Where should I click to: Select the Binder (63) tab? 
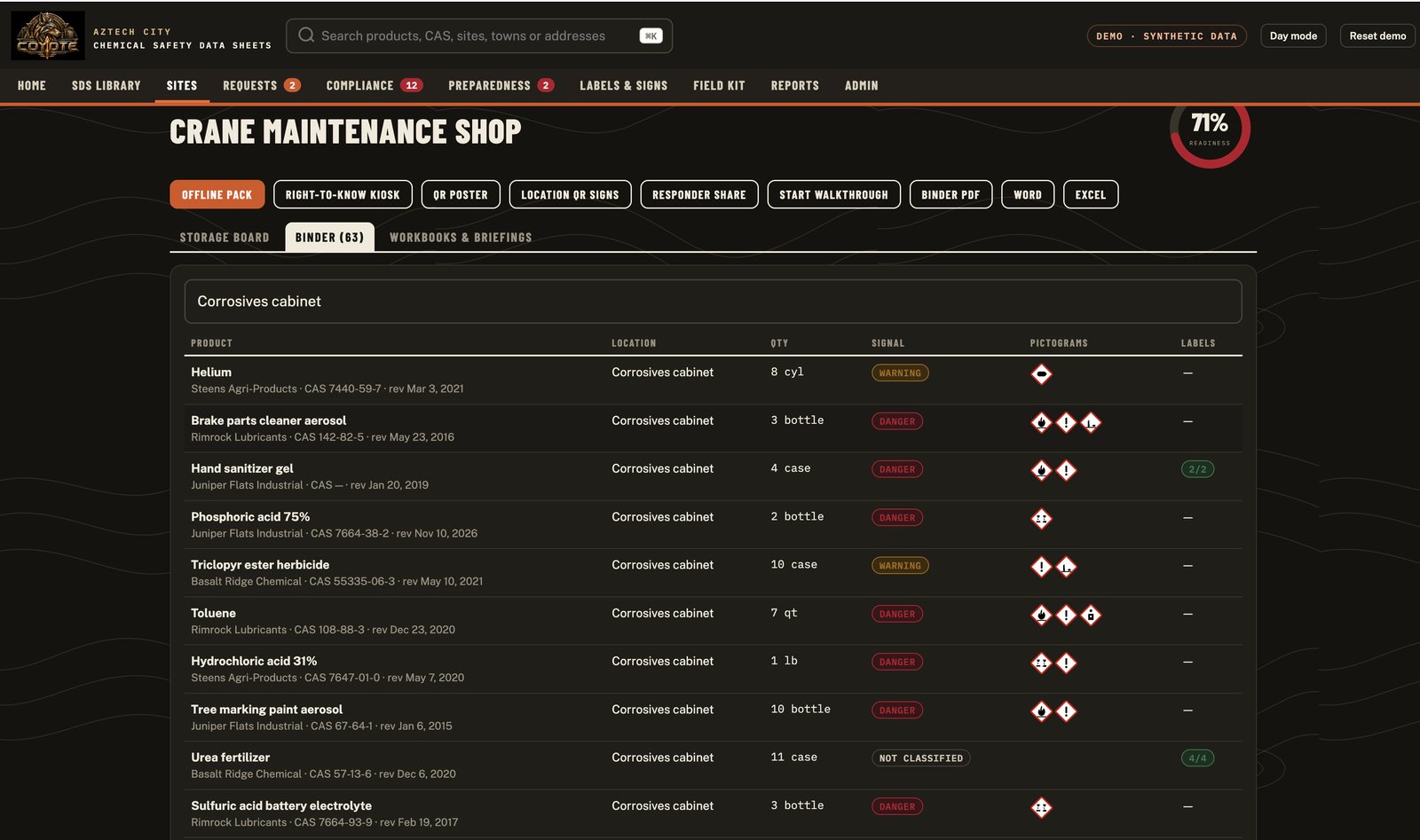[329, 237]
